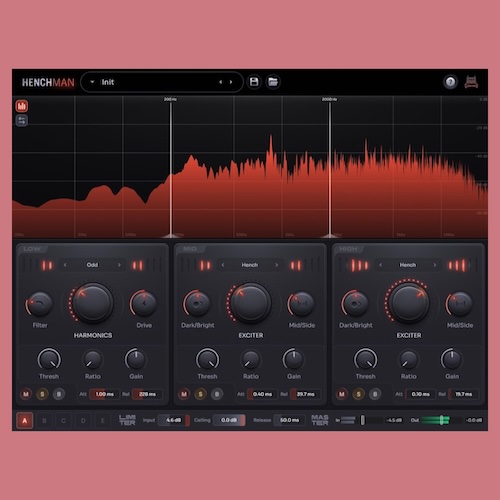Click the Master Out level slider
Screen dimensions: 500x500
pos(441,420)
